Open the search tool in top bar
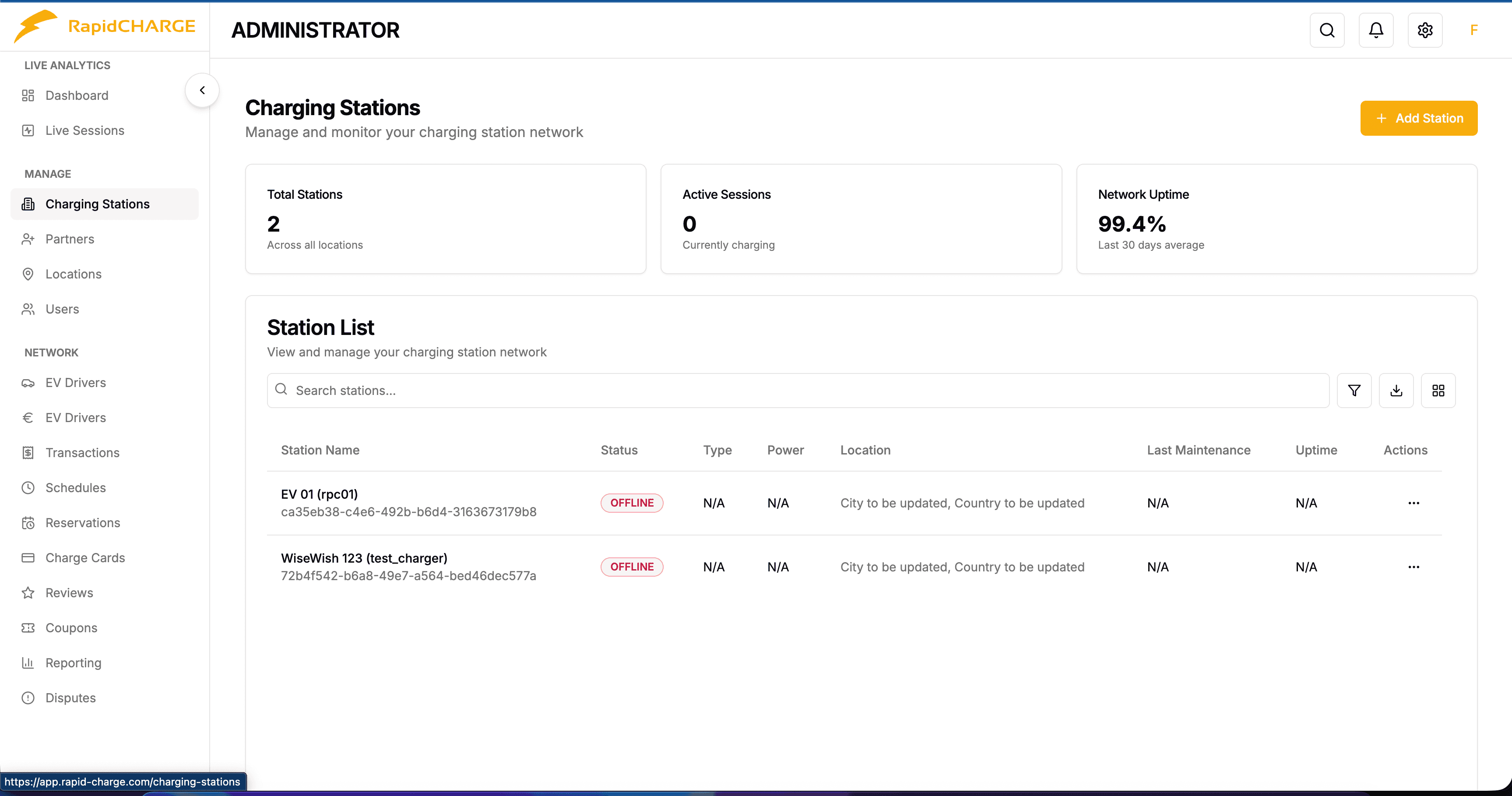 click(x=1327, y=30)
